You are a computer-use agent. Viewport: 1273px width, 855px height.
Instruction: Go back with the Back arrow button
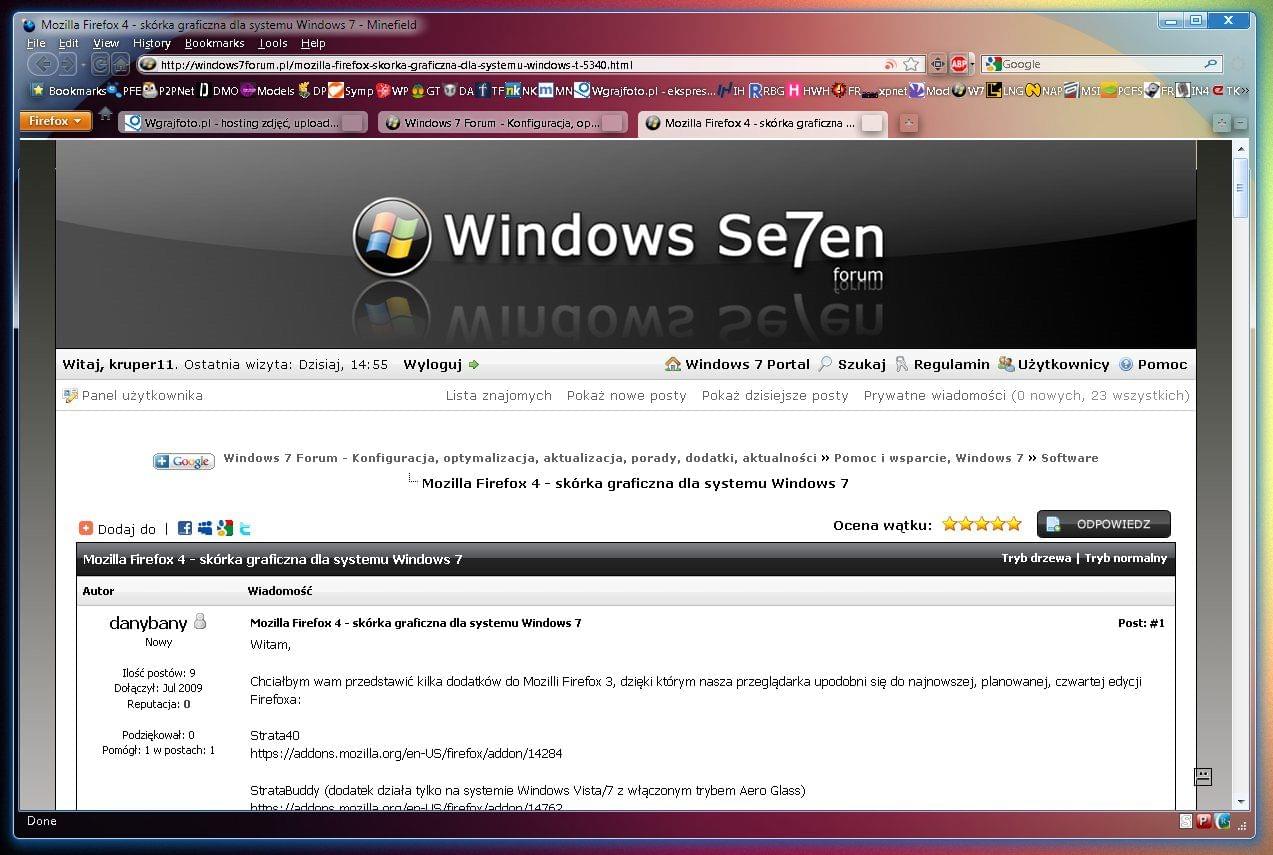41,64
